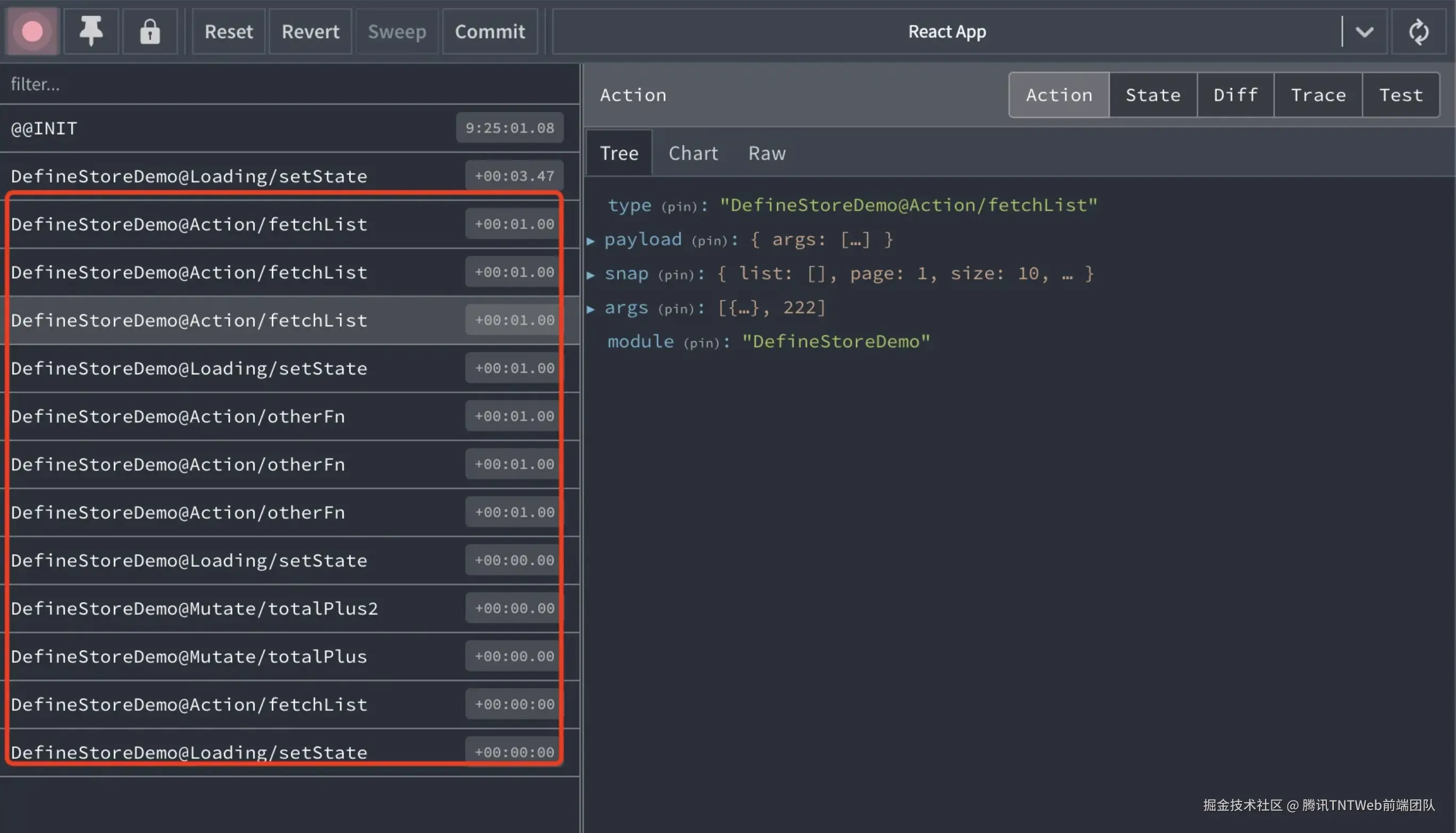Click the Commit button
The image size is (1456, 833).
(x=490, y=31)
